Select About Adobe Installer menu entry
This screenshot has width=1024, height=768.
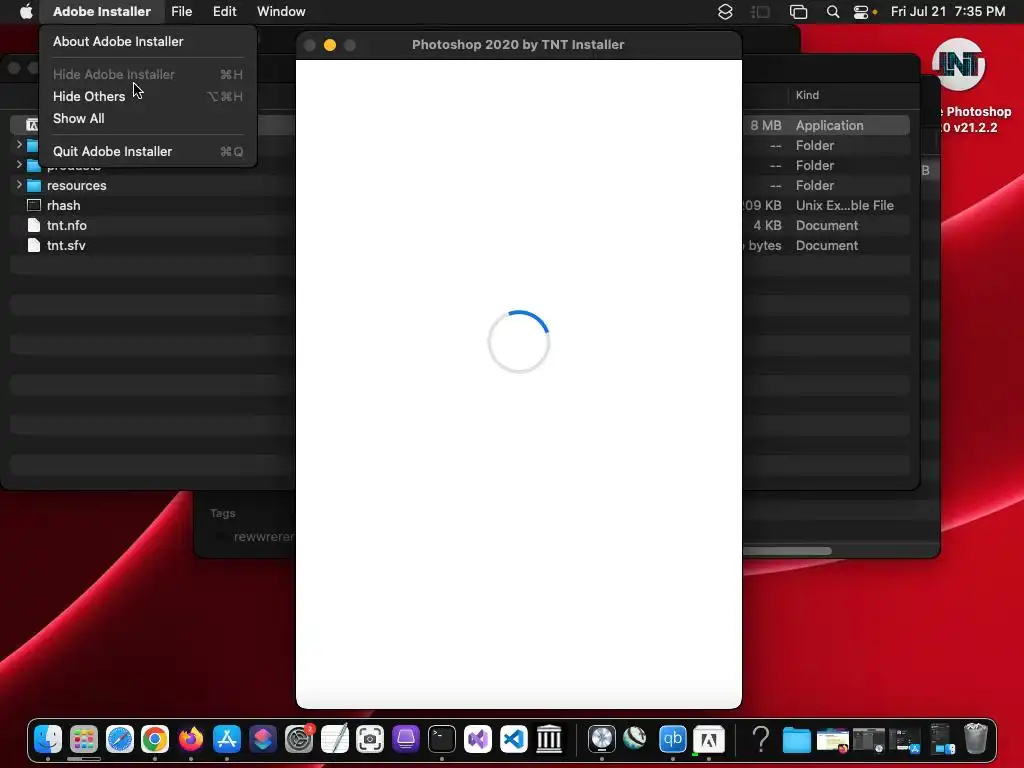[118, 41]
